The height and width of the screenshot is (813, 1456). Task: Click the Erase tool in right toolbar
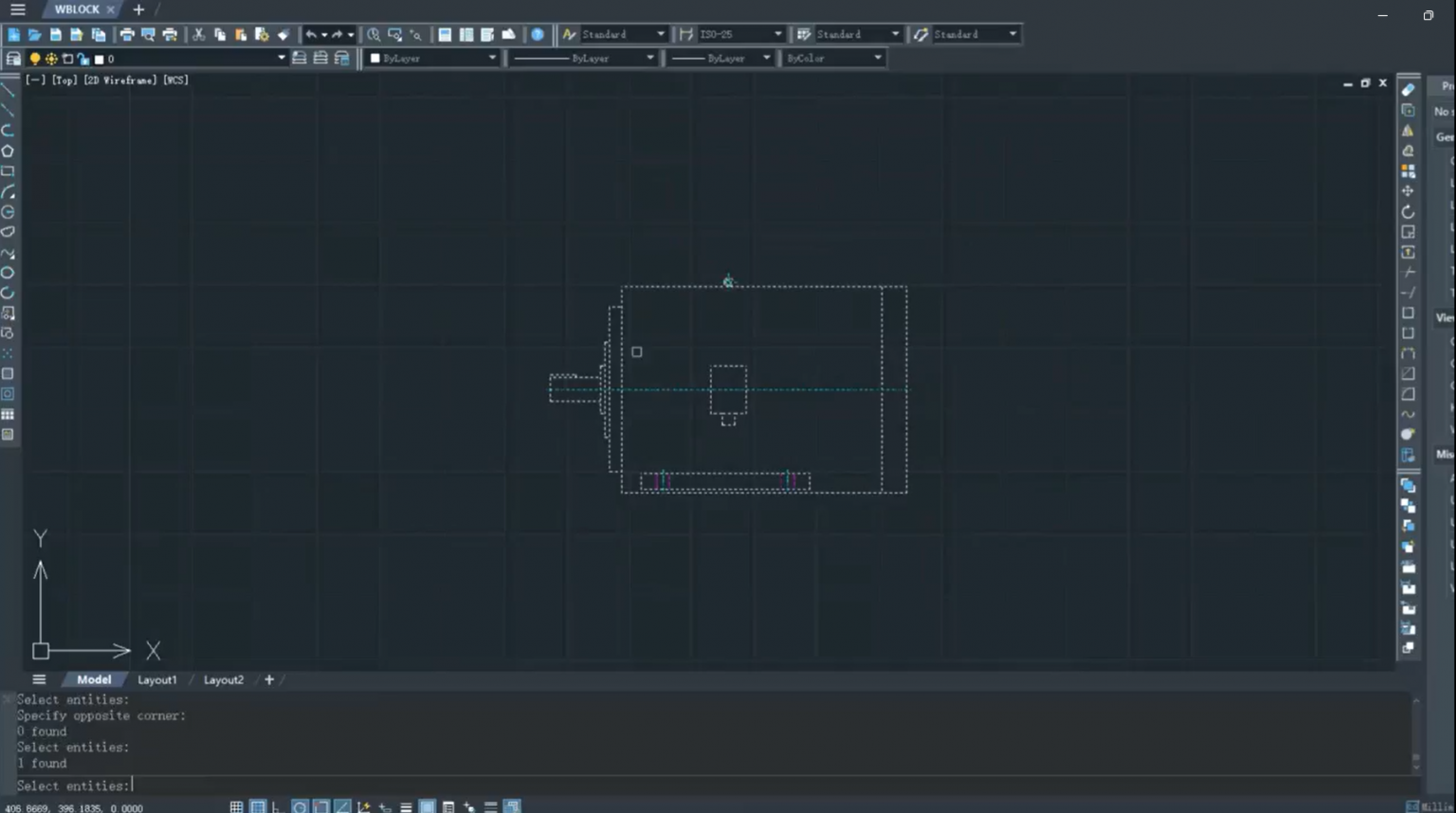(x=1408, y=90)
